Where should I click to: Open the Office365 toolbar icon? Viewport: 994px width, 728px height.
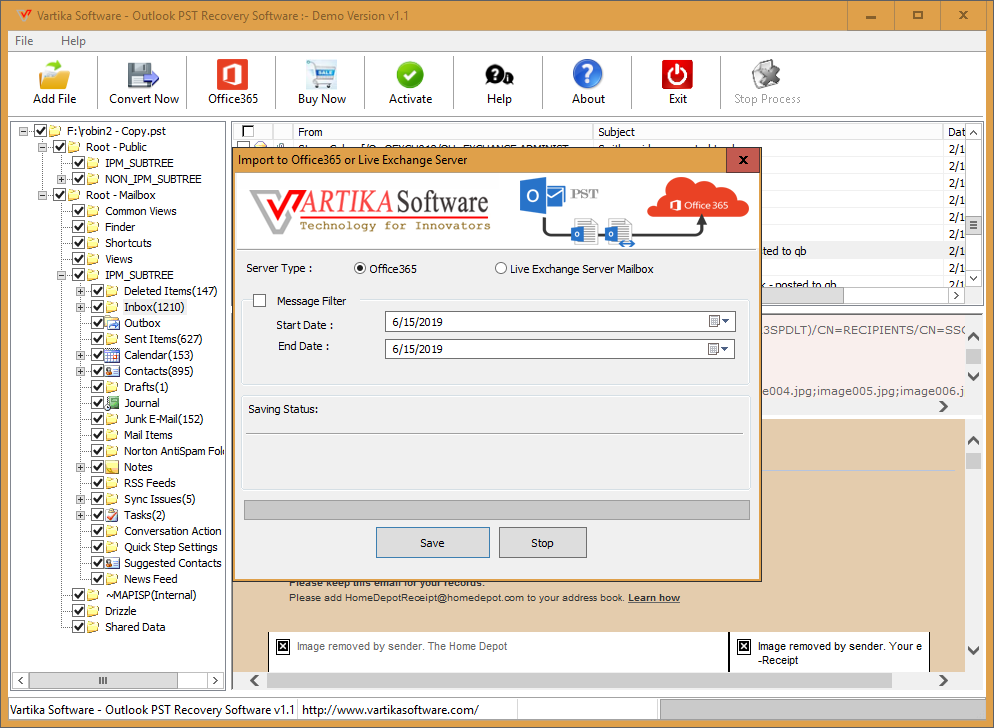[233, 75]
